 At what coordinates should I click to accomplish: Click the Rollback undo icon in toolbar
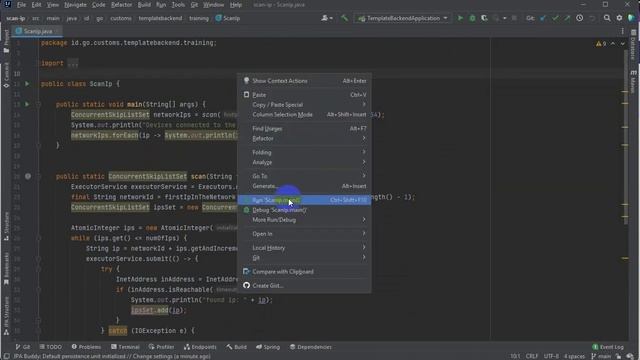coord(592,18)
